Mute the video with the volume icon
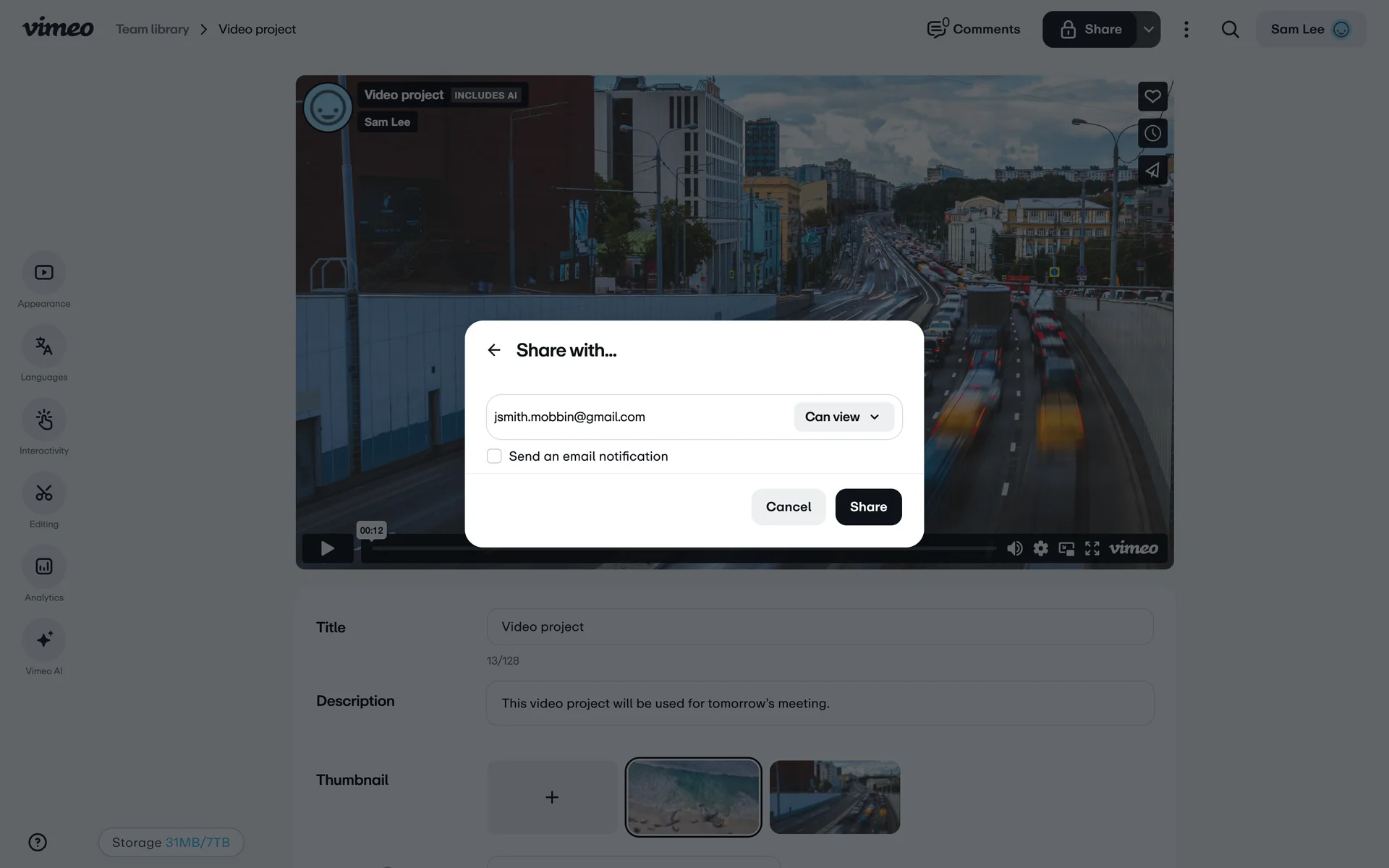The height and width of the screenshot is (868, 1389). point(1014,548)
